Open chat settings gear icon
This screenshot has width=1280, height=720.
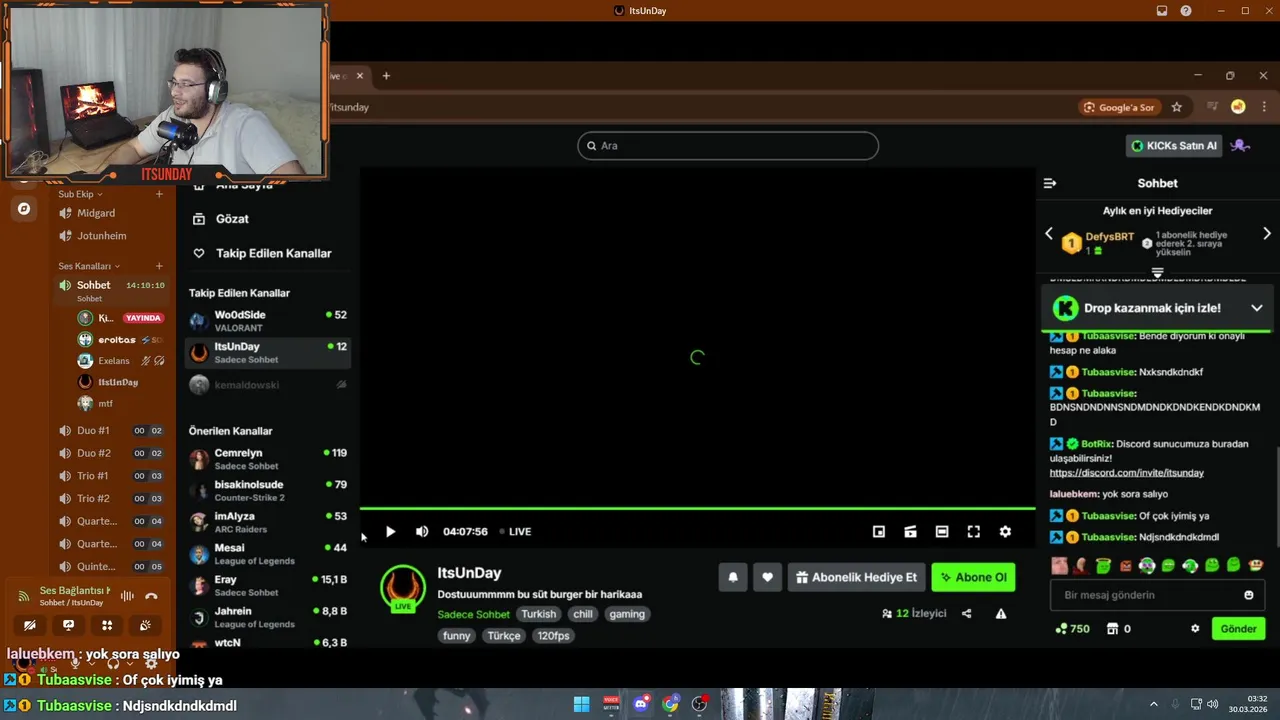click(x=1194, y=629)
